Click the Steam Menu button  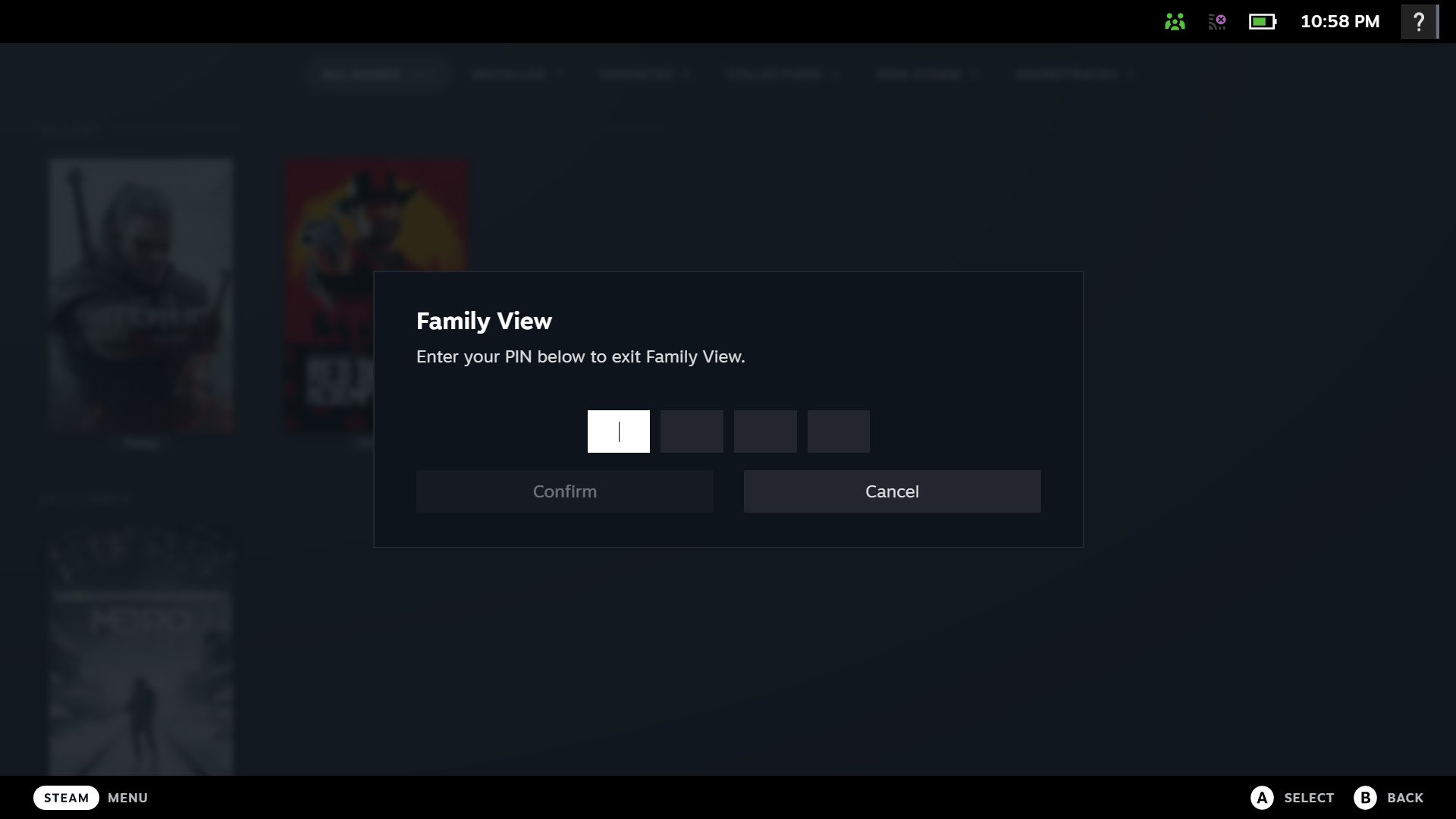pos(66,797)
